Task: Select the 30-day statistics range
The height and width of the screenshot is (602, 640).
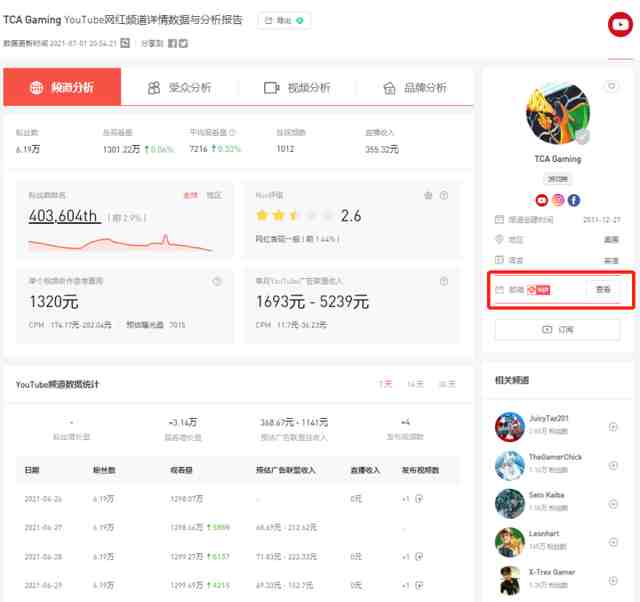Action: point(447,384)
